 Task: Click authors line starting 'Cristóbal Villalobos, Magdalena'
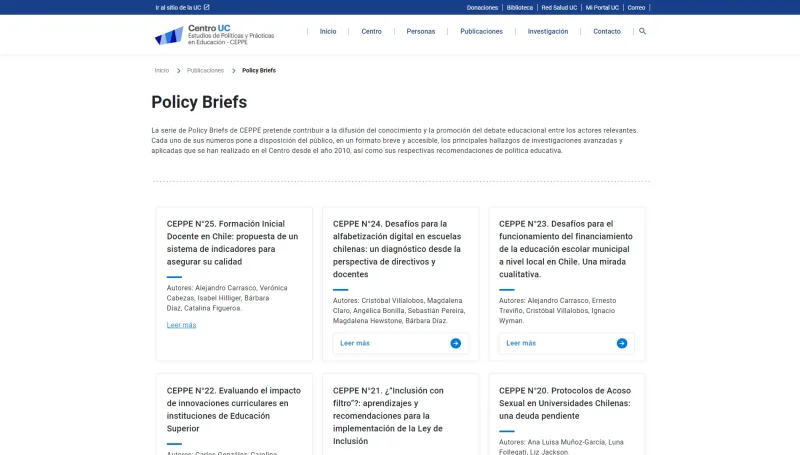tap(399, 311)
